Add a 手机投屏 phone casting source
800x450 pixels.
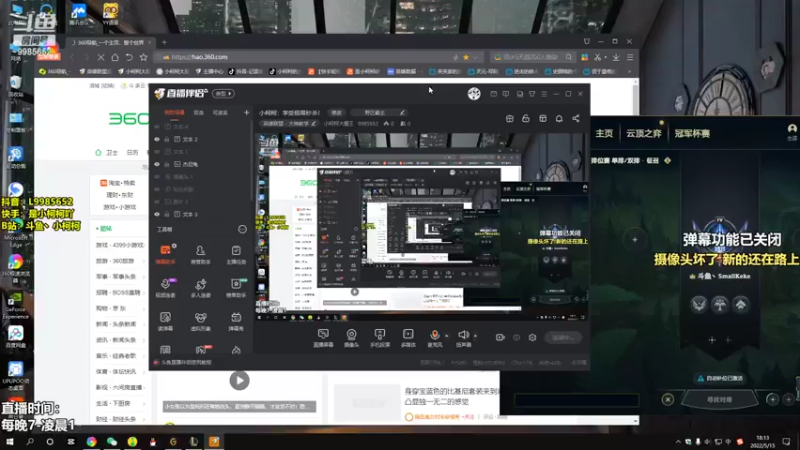pyautogui.click(x=380, y=337)
